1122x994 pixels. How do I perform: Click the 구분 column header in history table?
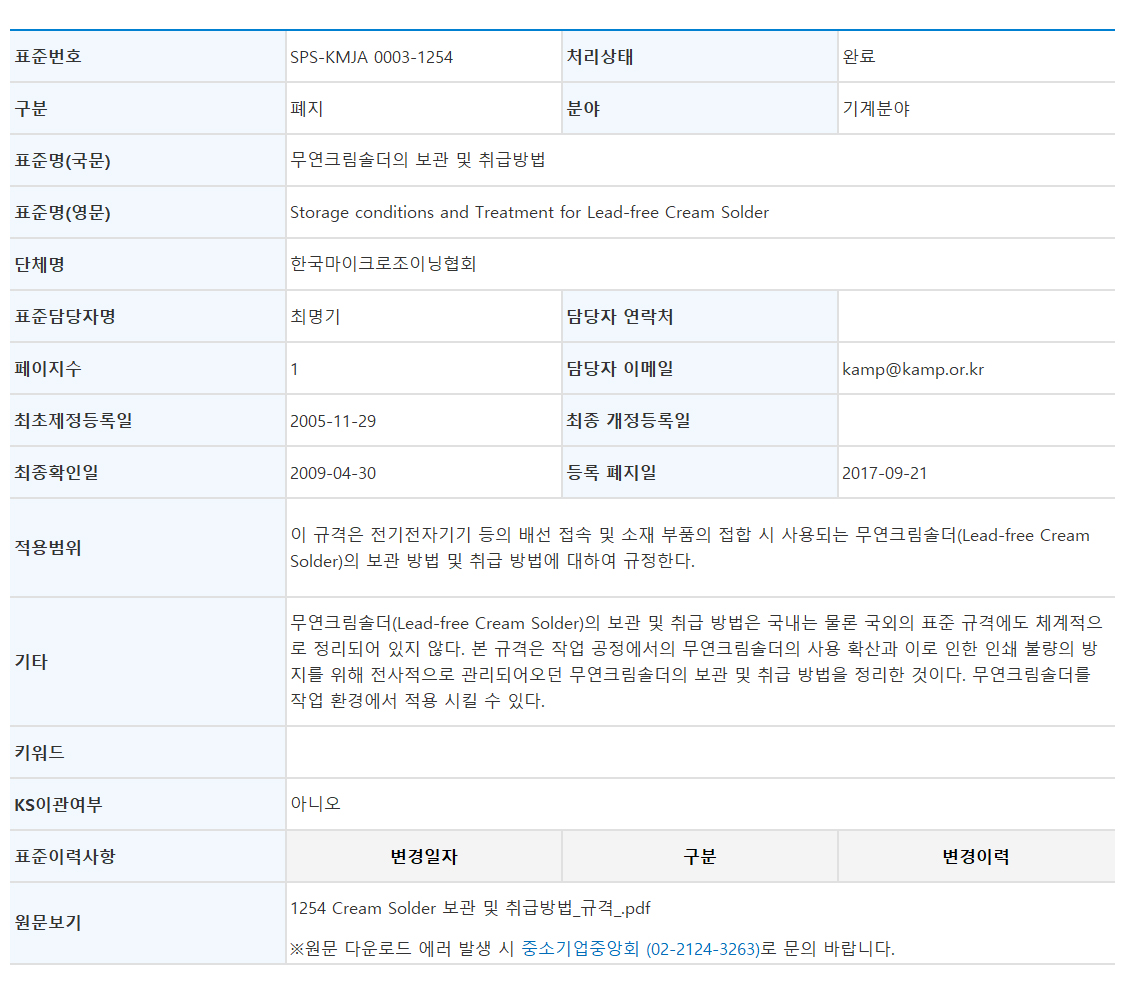699,857
